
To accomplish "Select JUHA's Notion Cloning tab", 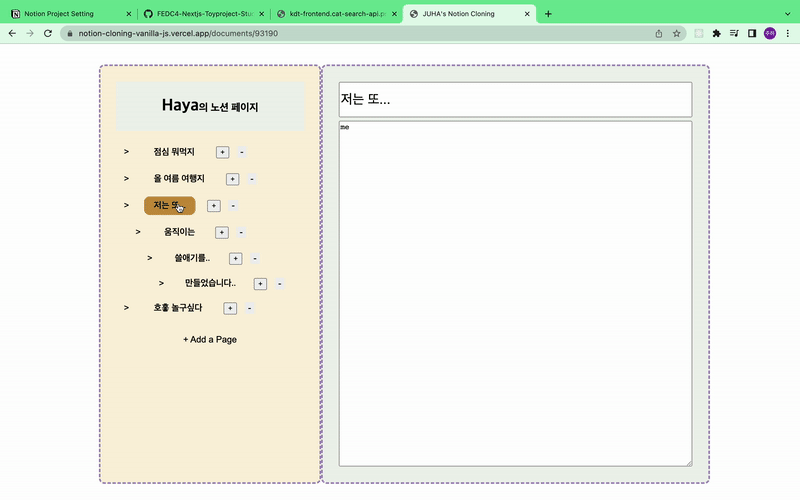I will click(469, 14).
